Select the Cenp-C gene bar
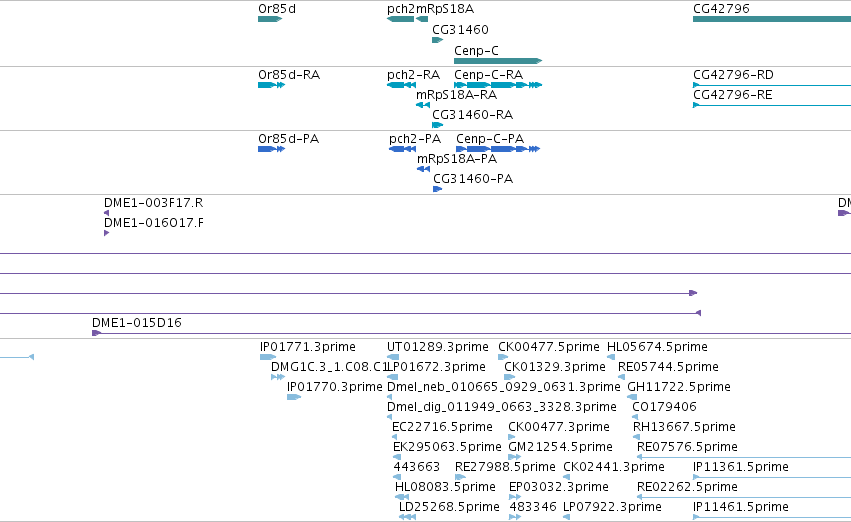 tap(498, 61)
